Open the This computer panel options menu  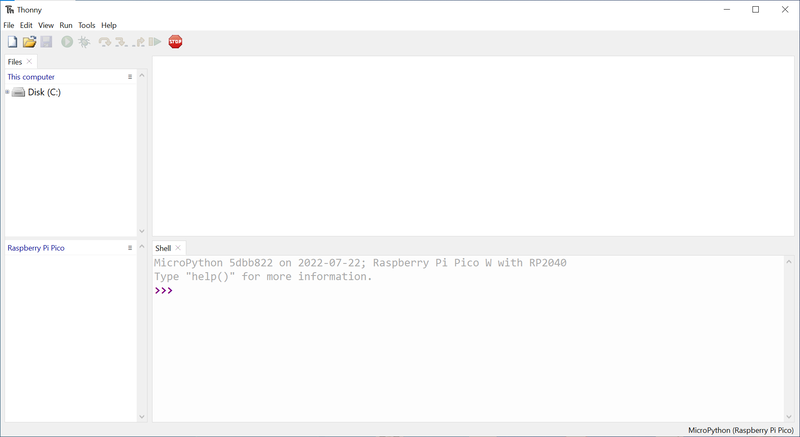[130, 77]
